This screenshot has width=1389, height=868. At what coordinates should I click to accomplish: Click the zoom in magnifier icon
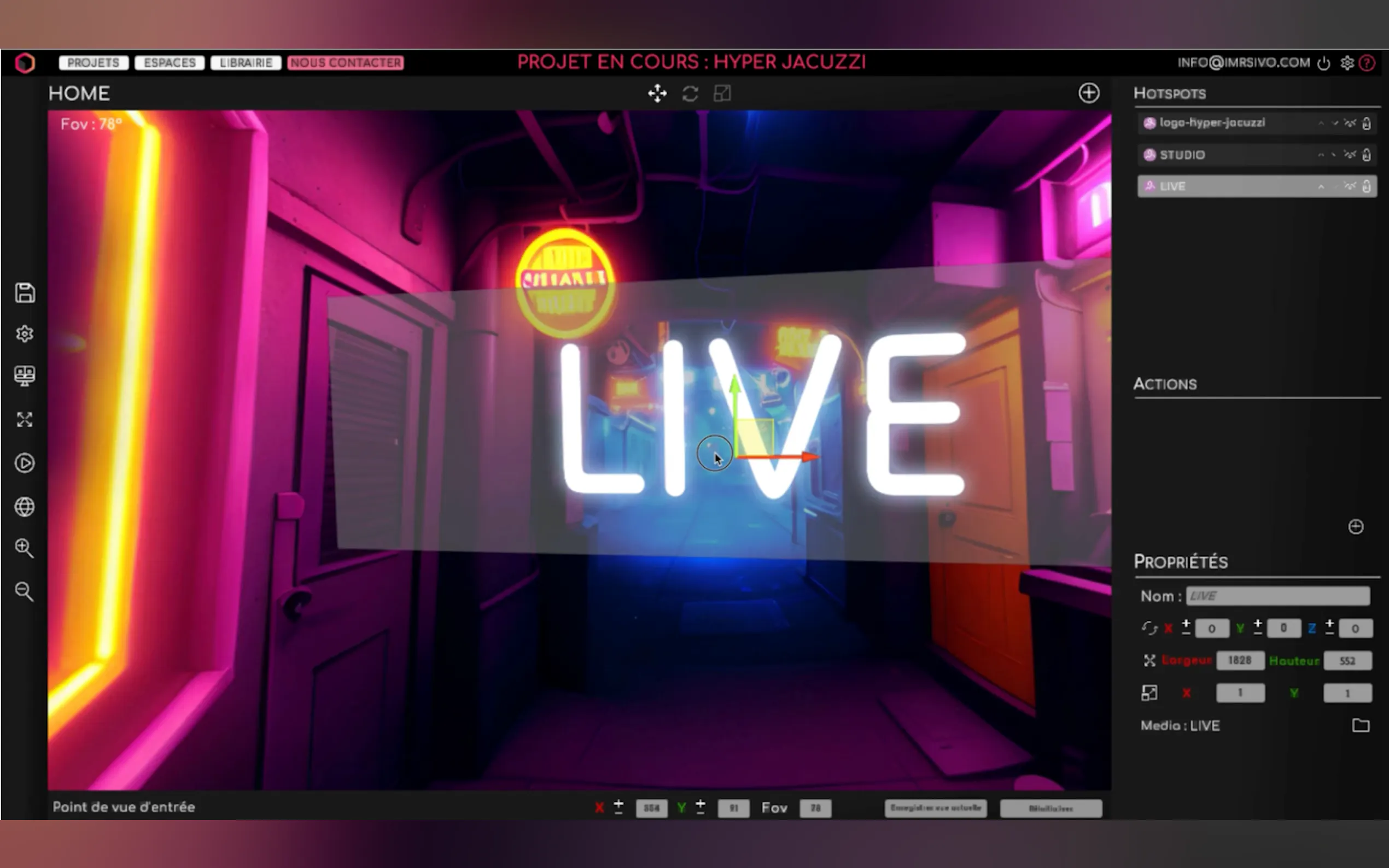click(24, 548)
